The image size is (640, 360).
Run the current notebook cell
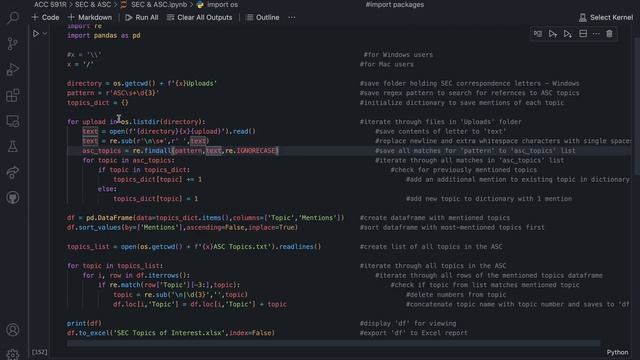tap(36, 34)
